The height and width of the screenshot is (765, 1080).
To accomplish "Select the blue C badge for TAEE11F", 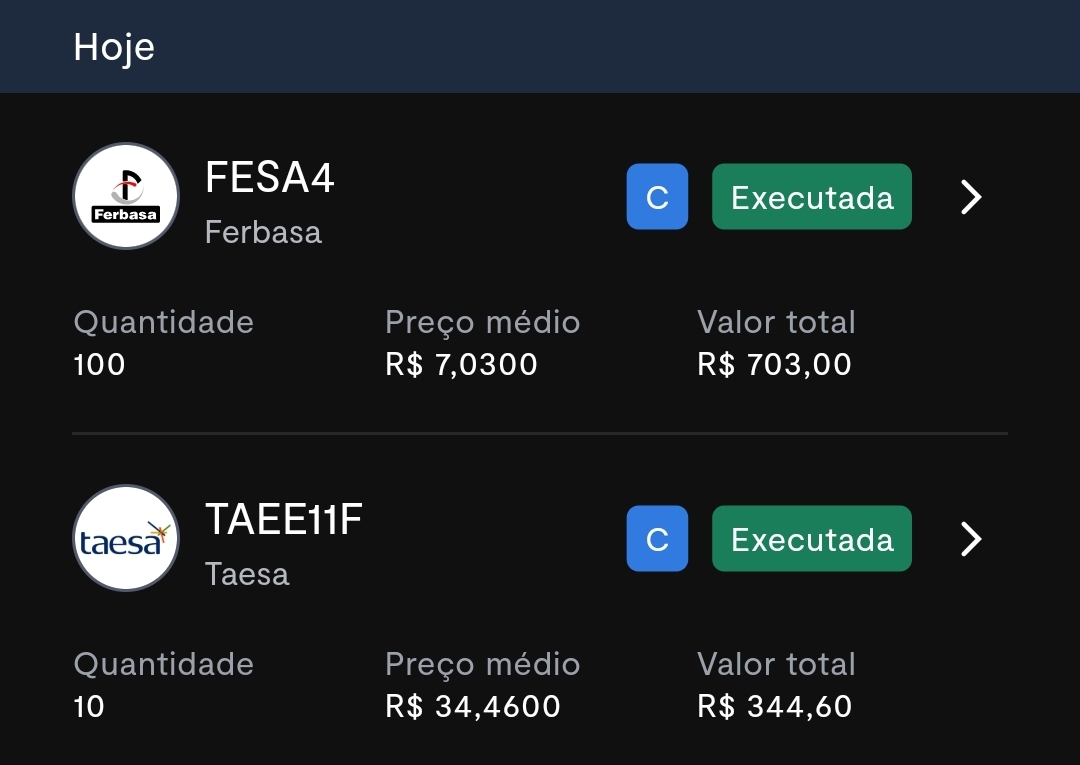I will point(657,538).
